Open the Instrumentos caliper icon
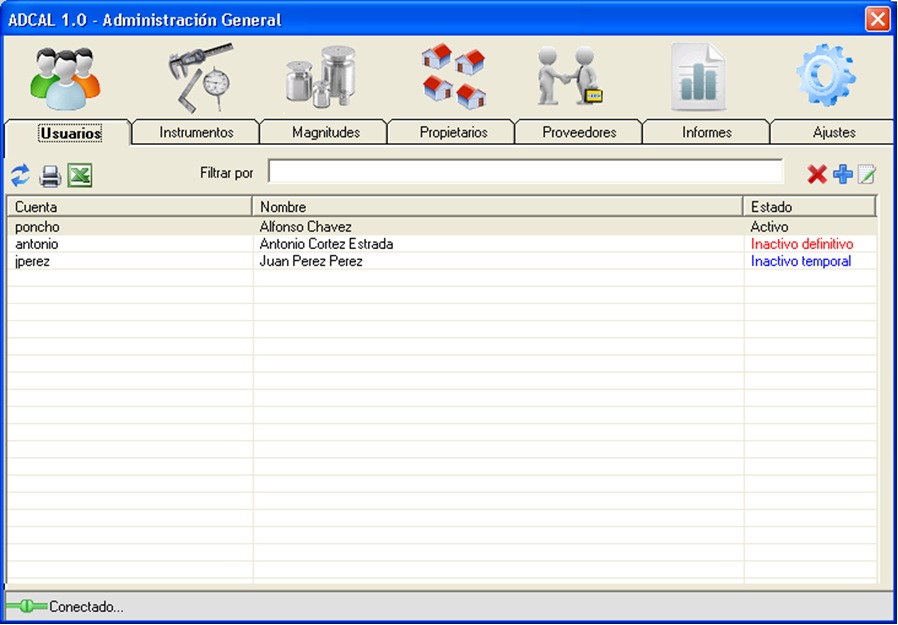898x625 pixels. point(198,78)
